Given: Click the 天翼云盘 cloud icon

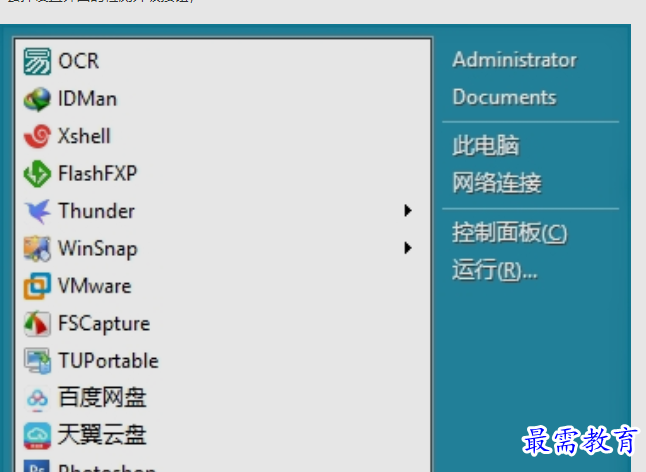Looking at the screenshot, I should (x=37, y=436).
